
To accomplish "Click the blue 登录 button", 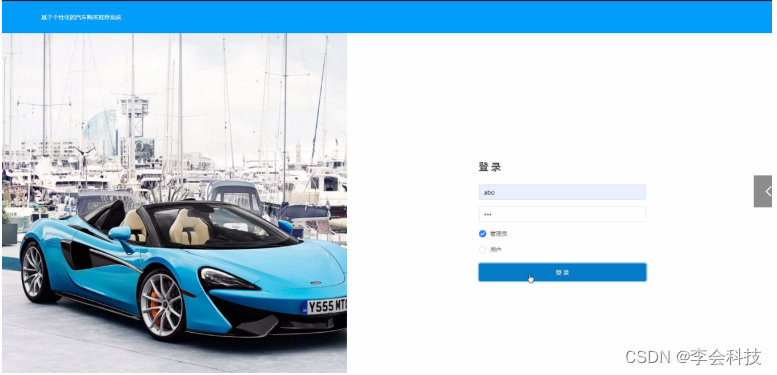I will click(x=562, y=272).
